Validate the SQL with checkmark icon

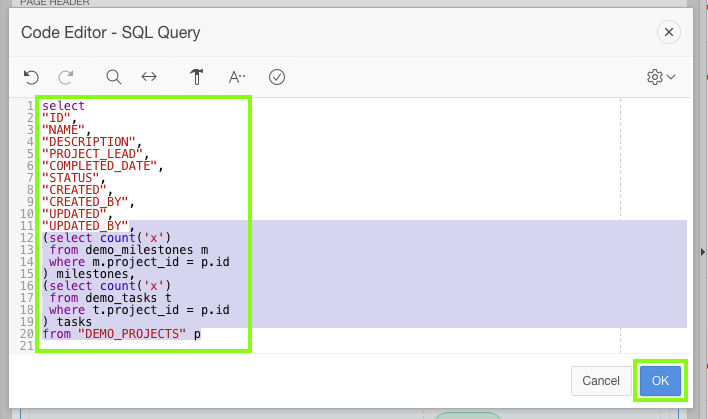(x=277, y=77)
